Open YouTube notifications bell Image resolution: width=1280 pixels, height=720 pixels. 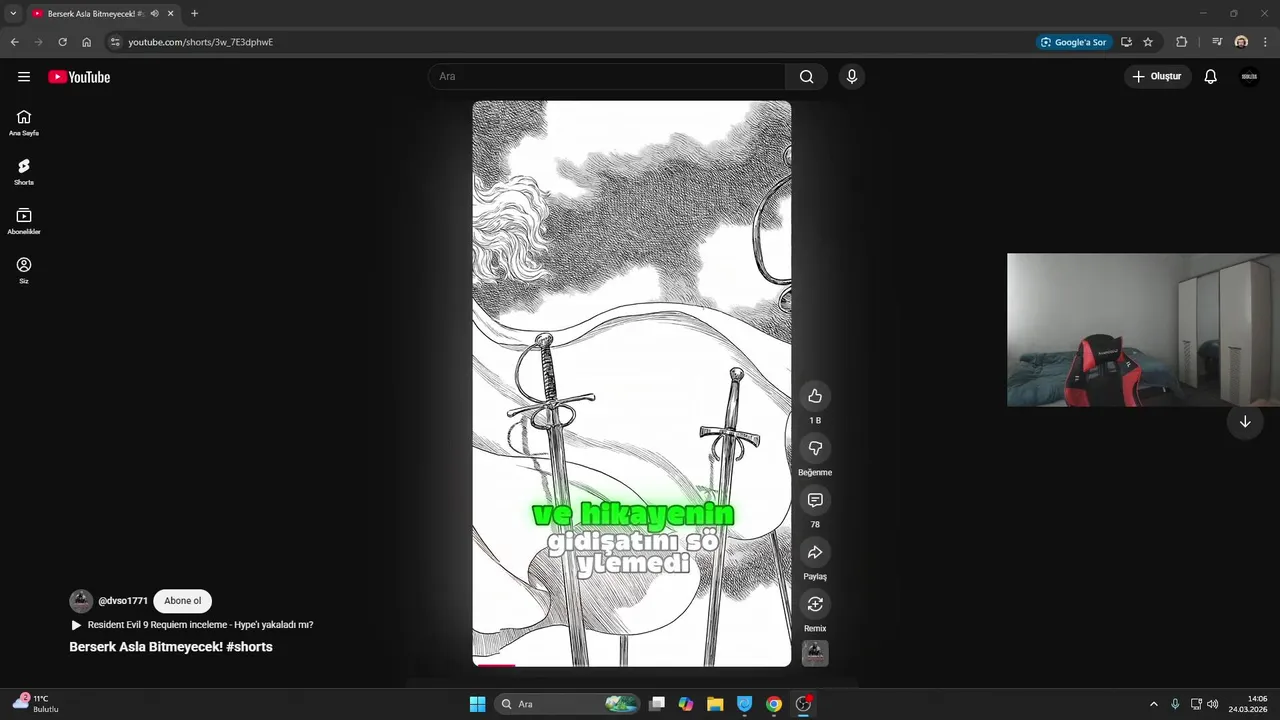(1210, 77)
